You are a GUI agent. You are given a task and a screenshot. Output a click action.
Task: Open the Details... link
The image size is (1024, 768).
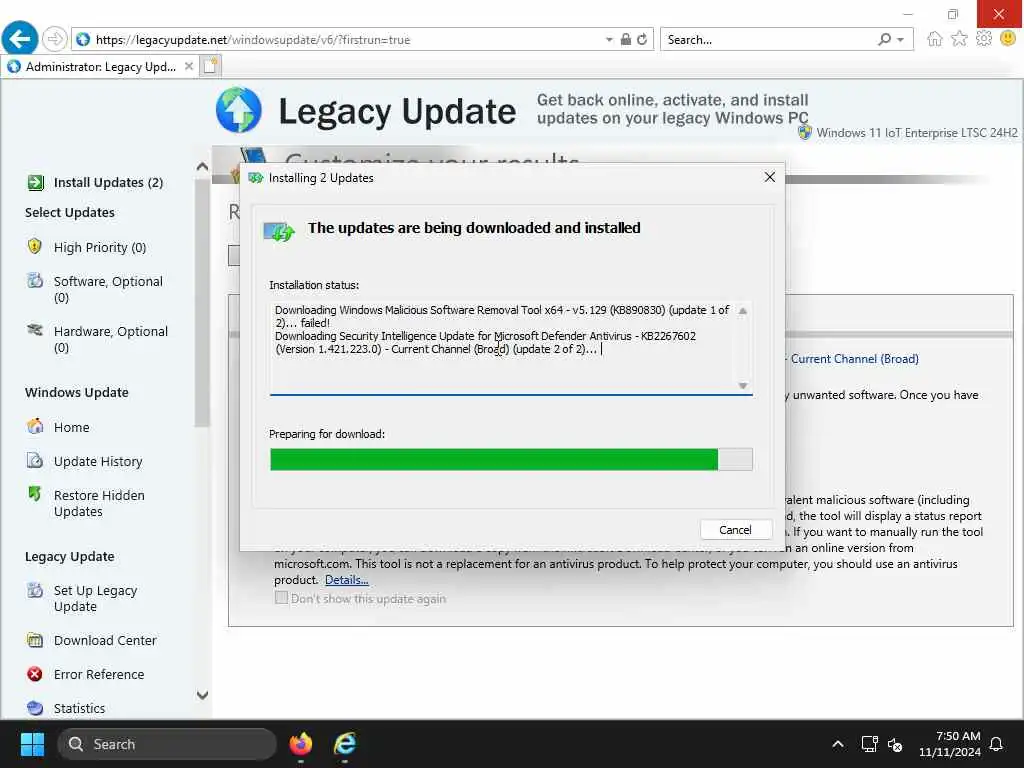347,580
